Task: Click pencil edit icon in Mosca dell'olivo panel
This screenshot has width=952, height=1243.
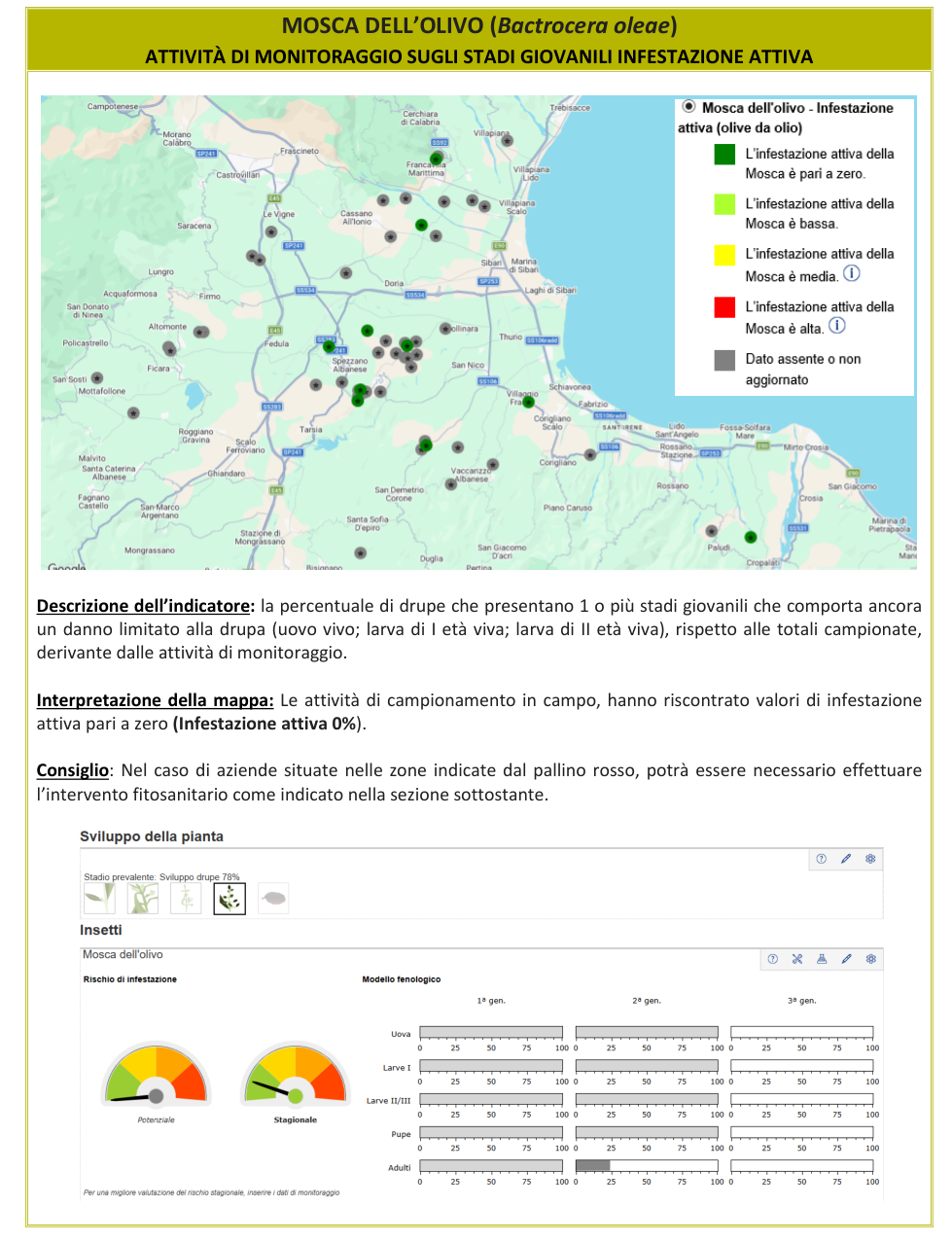Action: pyautogui.click(x=846, y=959)
